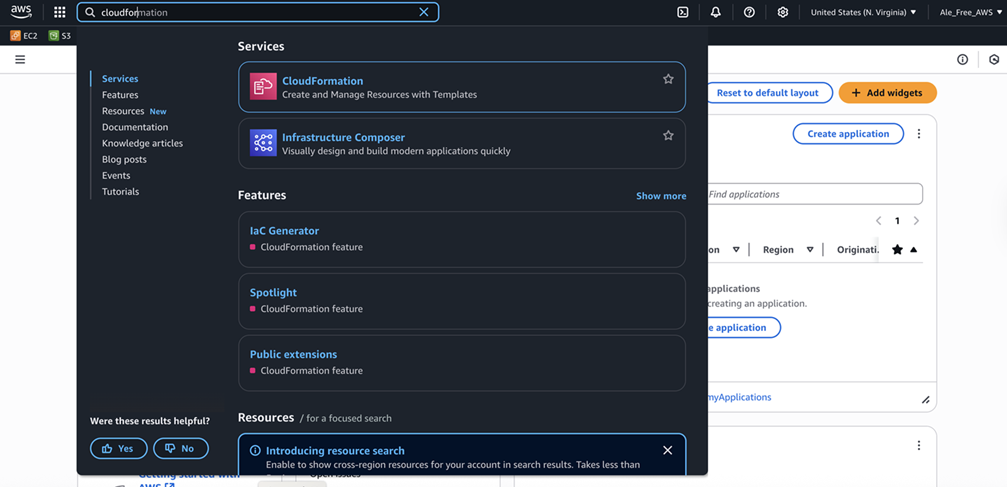The width and height of the screenshot is (1007, 487).
Task: Open the help question mark icon
Action: [x=749, y=12]
